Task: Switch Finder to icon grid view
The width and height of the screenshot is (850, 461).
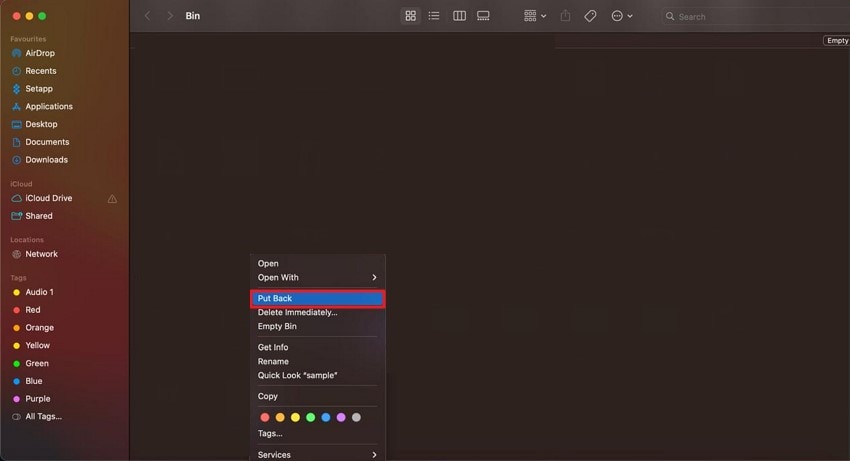Action: point(410,16)
